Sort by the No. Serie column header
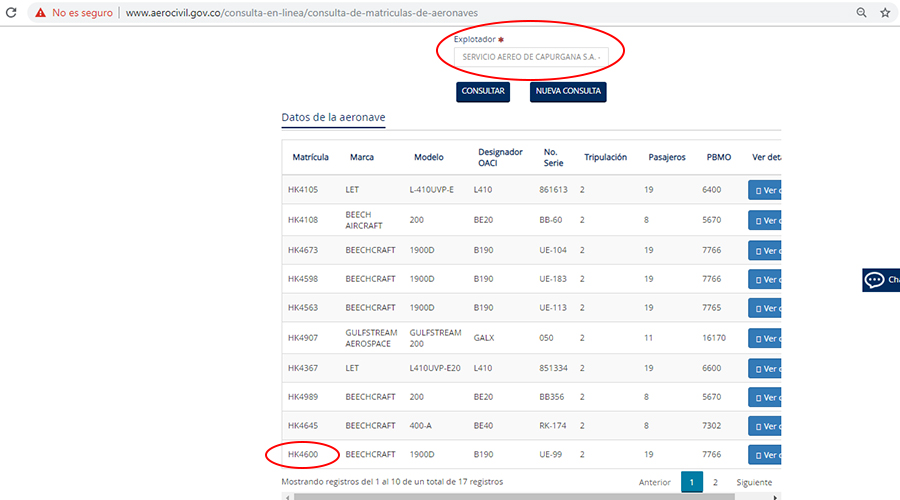The width and height of the screenshot is (900, 500). 553,157
